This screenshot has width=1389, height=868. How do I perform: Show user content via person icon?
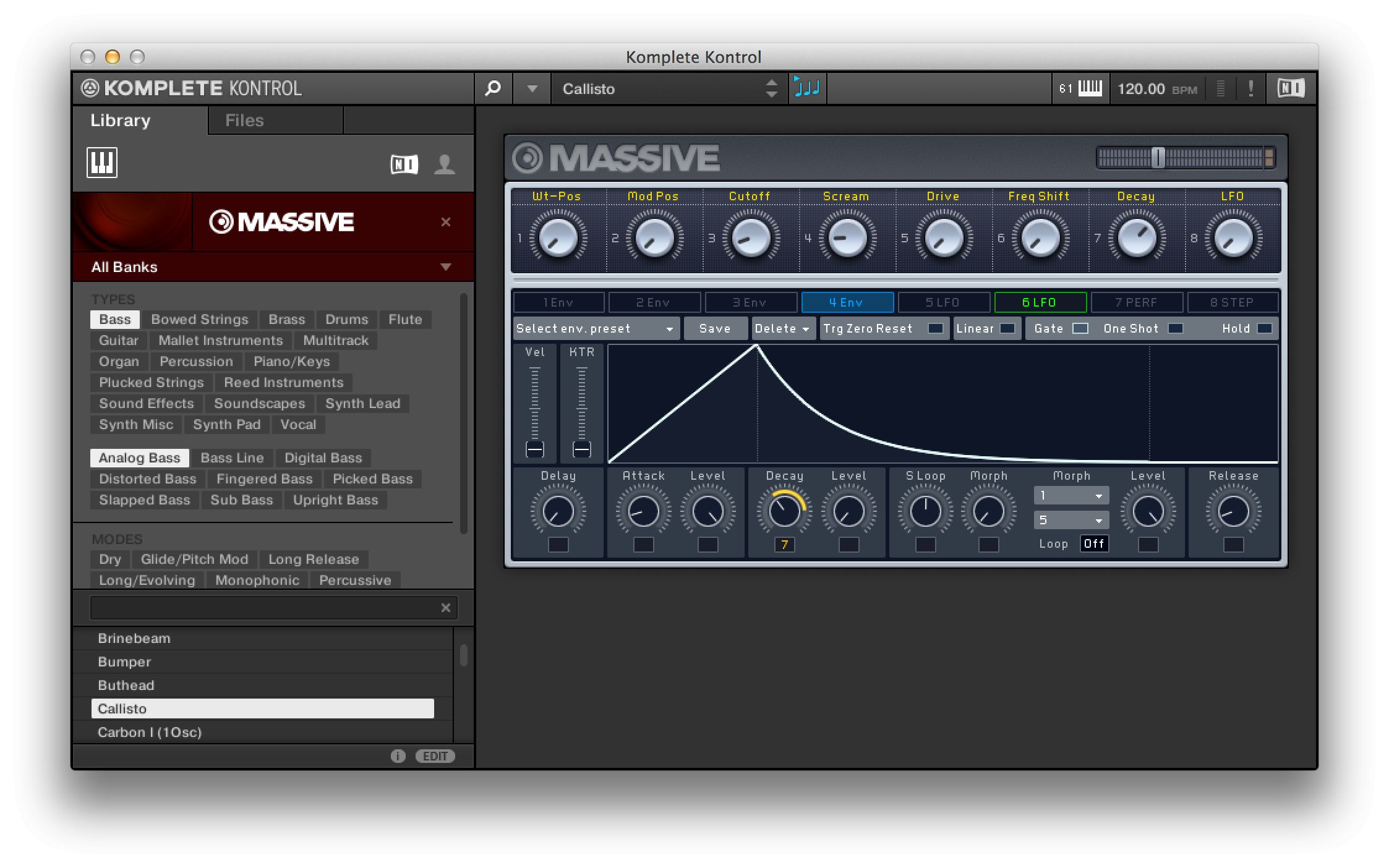(444, 164)
